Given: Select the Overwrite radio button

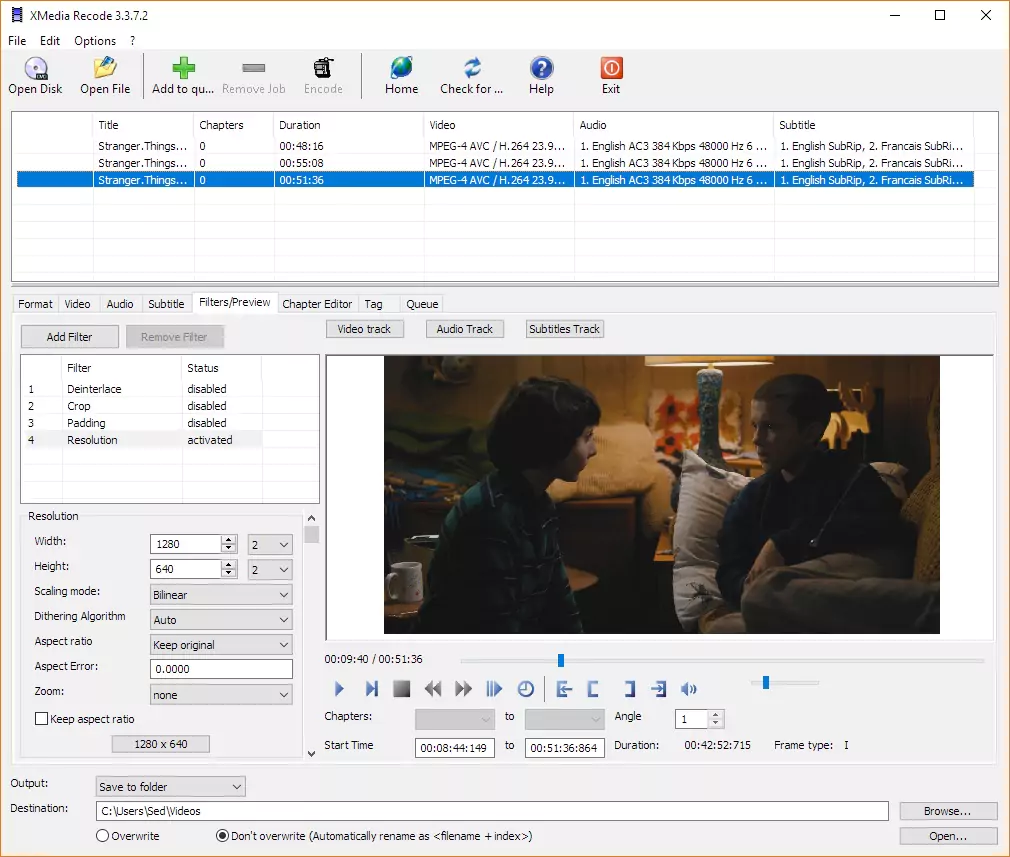Looking at the screenshot, I should point(101,835).
